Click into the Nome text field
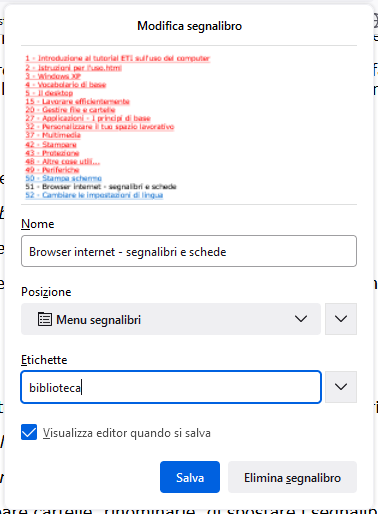The image size is (378, 514). click(x=189, y=251)
